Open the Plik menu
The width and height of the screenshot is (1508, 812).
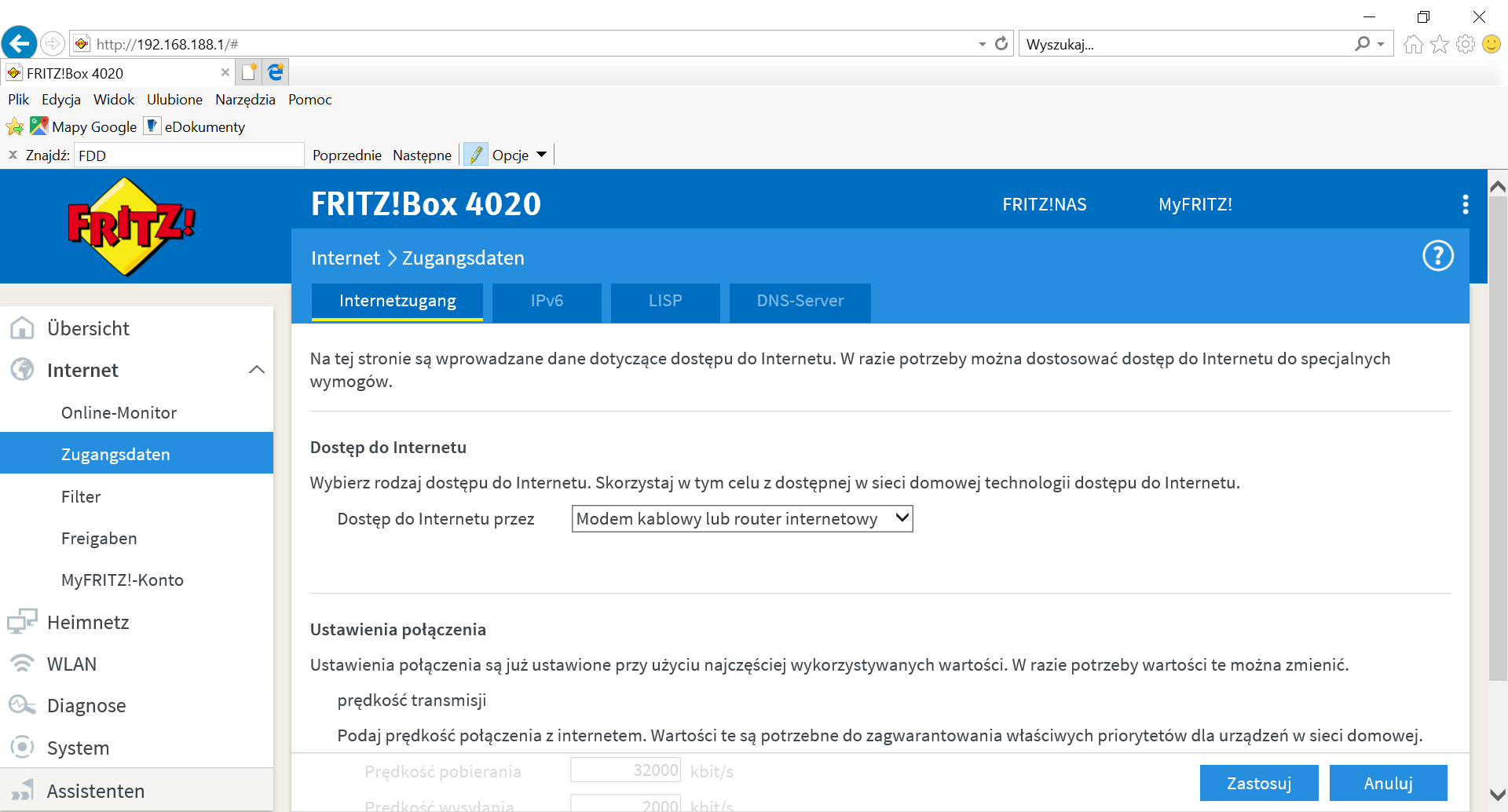(18, 100)
